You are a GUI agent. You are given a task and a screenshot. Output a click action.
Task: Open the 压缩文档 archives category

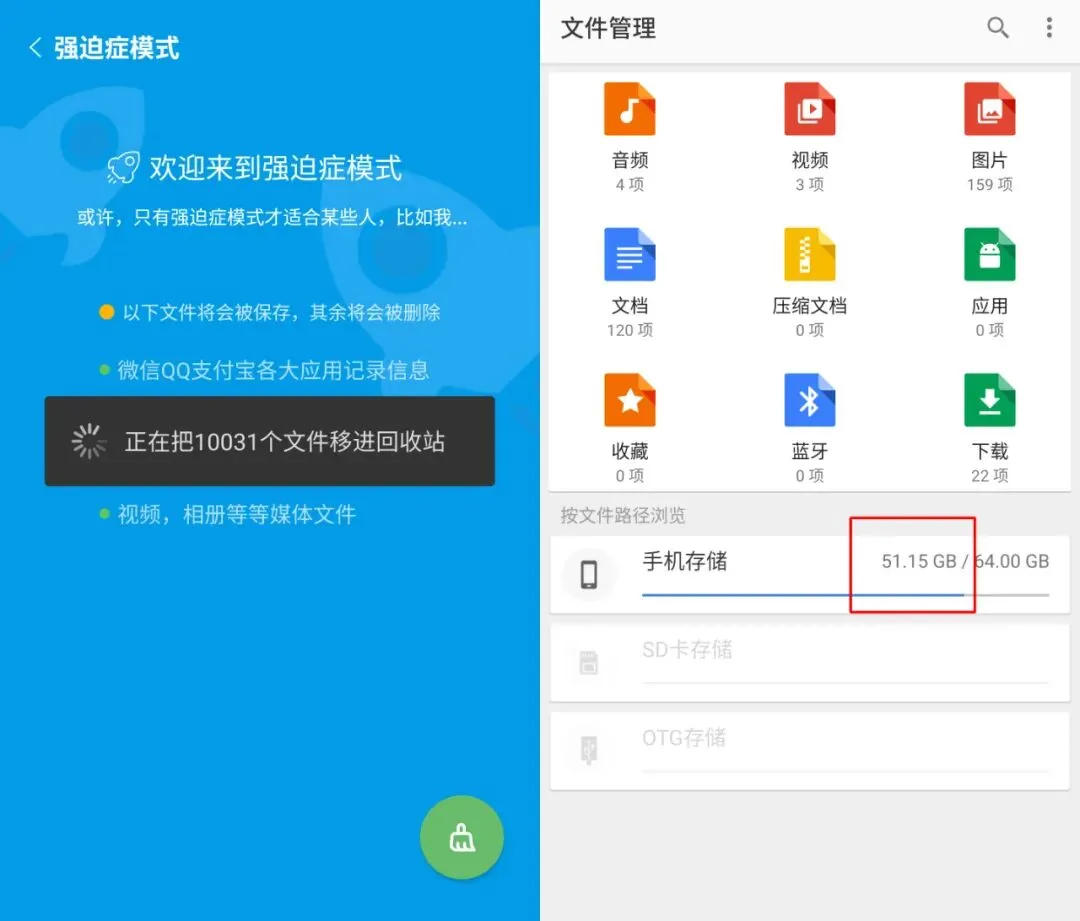tap(809, 283)
